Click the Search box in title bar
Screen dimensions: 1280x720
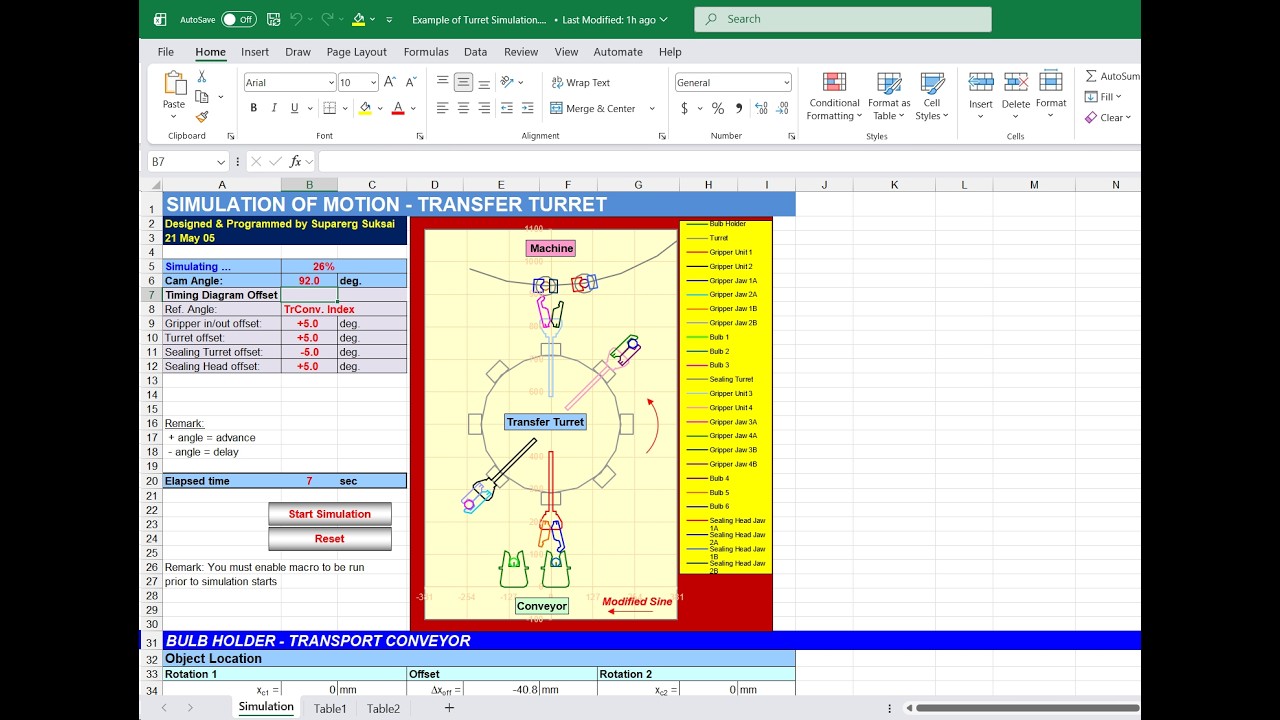(843, 19)
